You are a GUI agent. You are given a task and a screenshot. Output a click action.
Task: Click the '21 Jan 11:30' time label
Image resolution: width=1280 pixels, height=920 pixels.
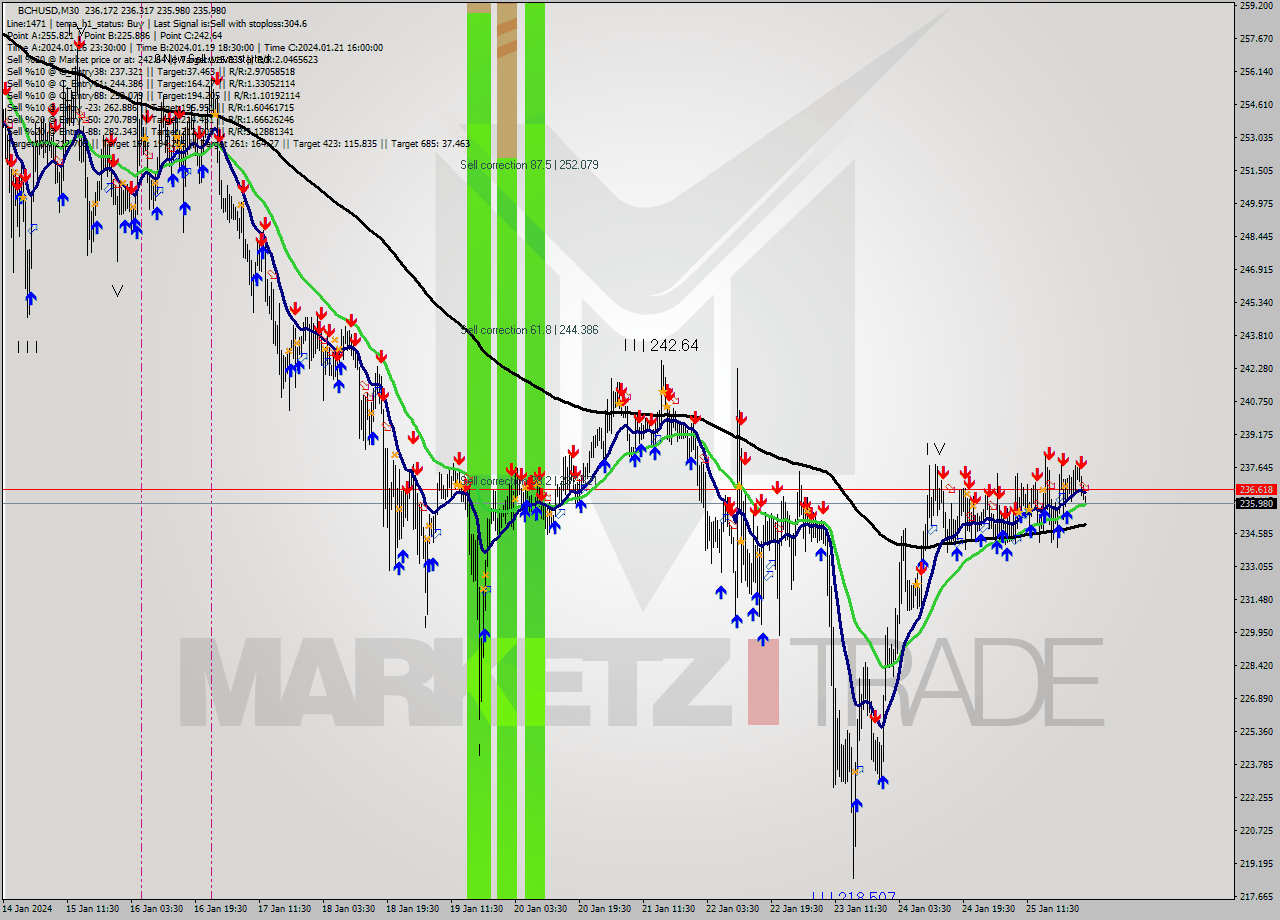pos(669,909)
